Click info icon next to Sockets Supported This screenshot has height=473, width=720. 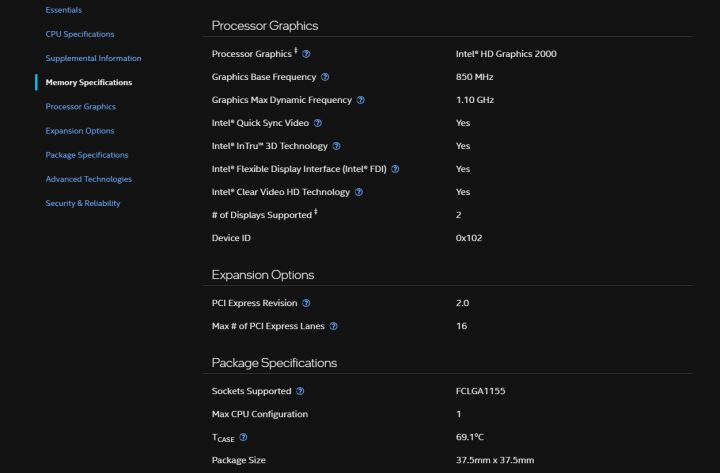pos(301,391)
